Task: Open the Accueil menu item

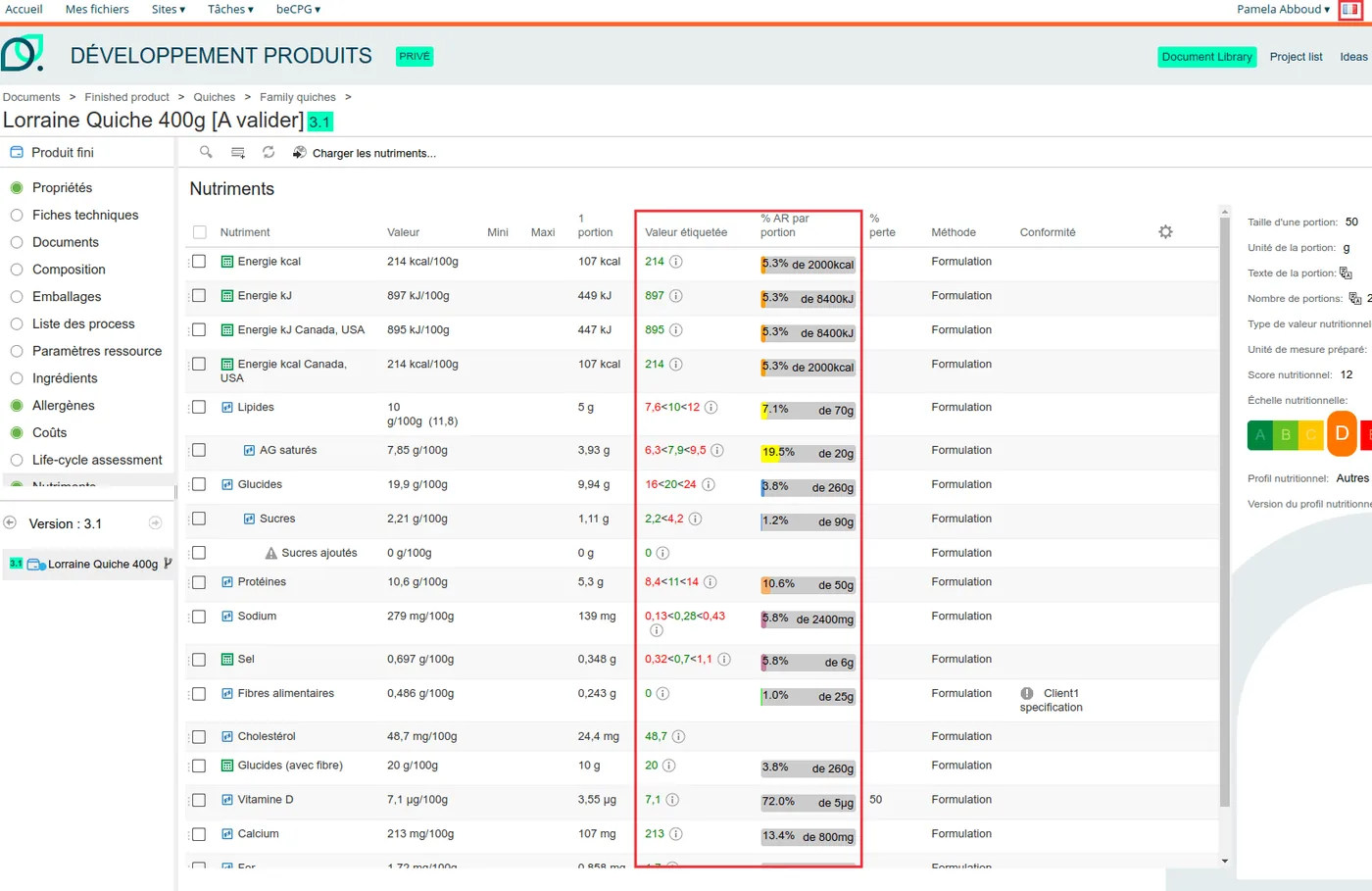Action: (24, 10)
